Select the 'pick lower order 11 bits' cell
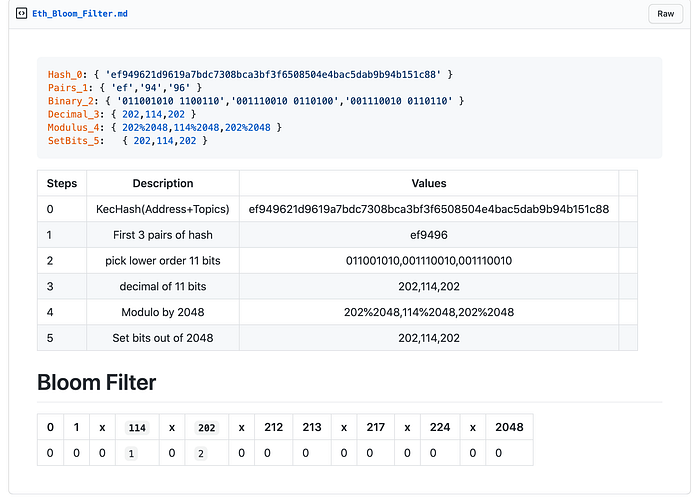Screen dimensions: 700x504 (163, 261)
